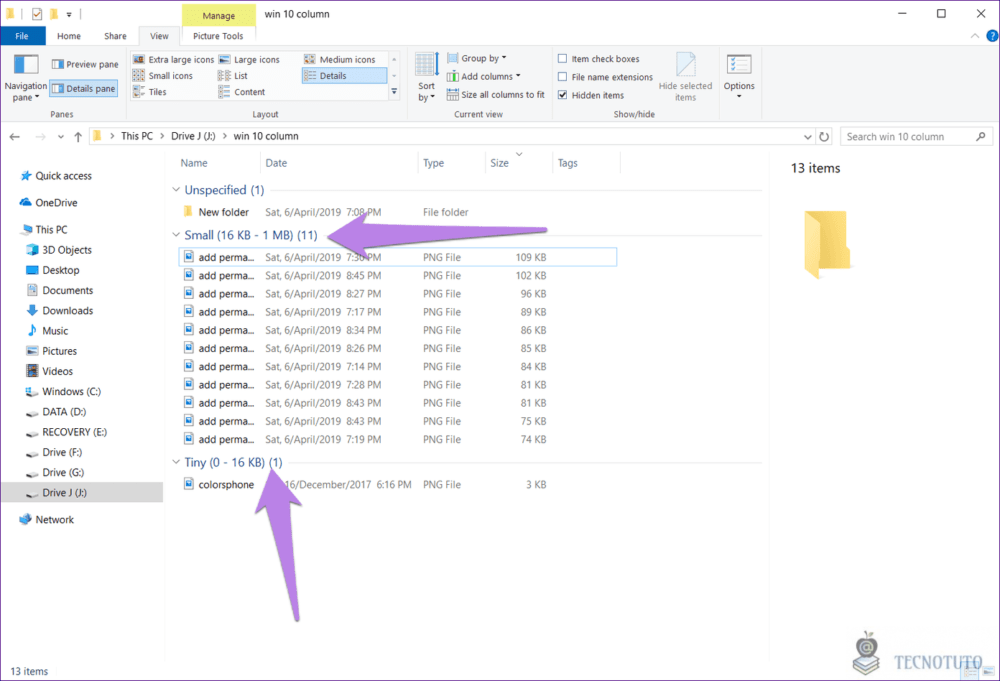Switch to the Share ribbon tab
Screen dimensions: 1000x681
(115, 36)
